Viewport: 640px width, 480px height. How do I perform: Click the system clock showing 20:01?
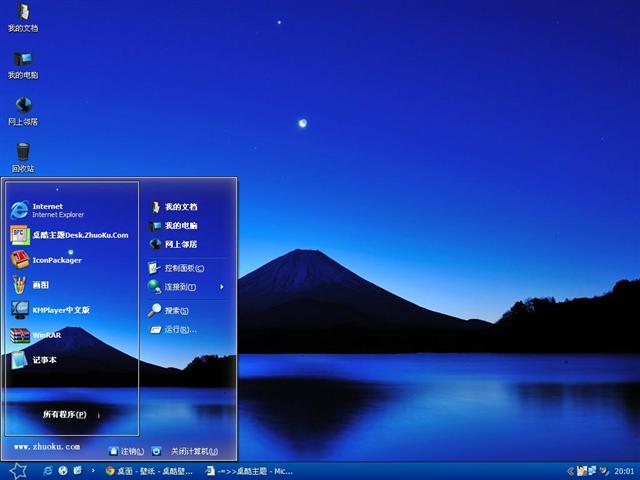624,470
